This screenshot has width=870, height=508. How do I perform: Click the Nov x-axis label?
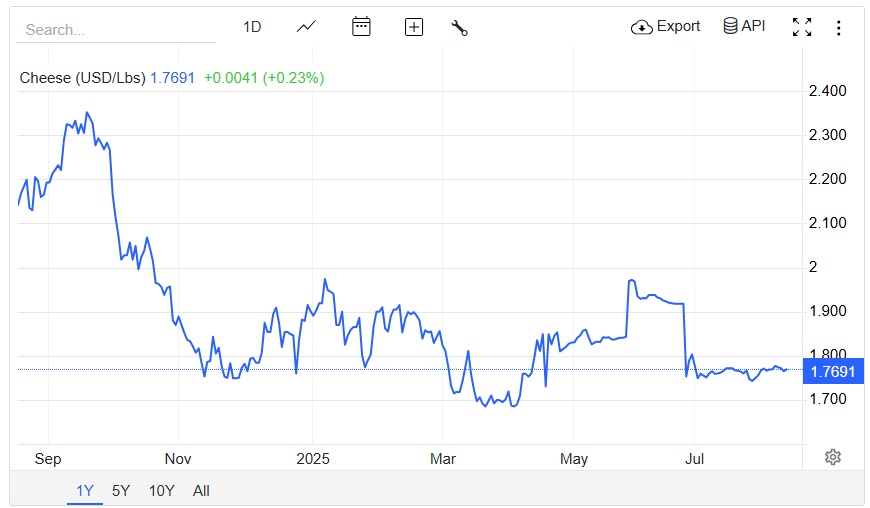(178, 459)
